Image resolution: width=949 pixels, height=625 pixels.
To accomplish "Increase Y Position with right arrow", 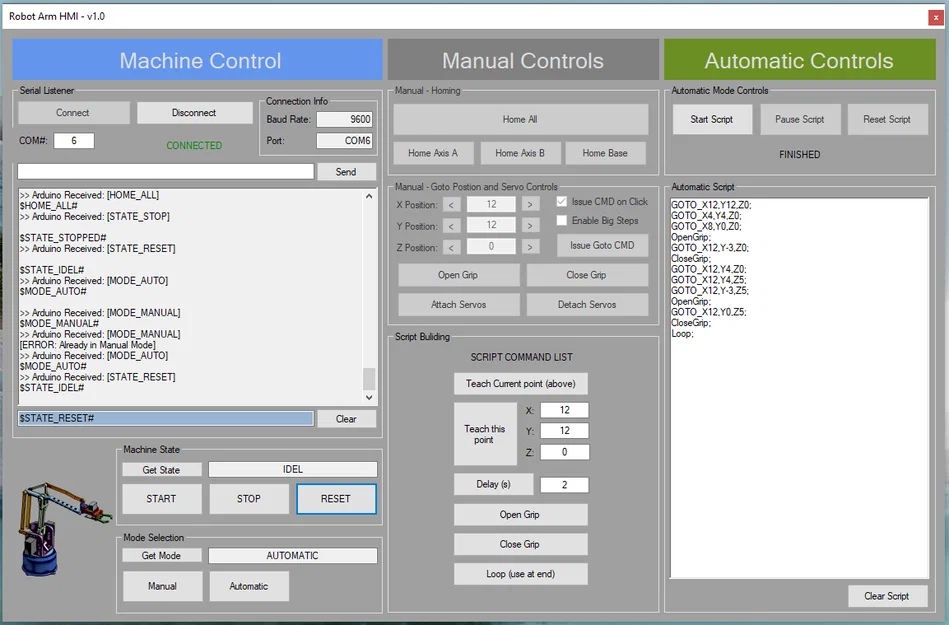I will pyautogui.click(x=530, y=226).
